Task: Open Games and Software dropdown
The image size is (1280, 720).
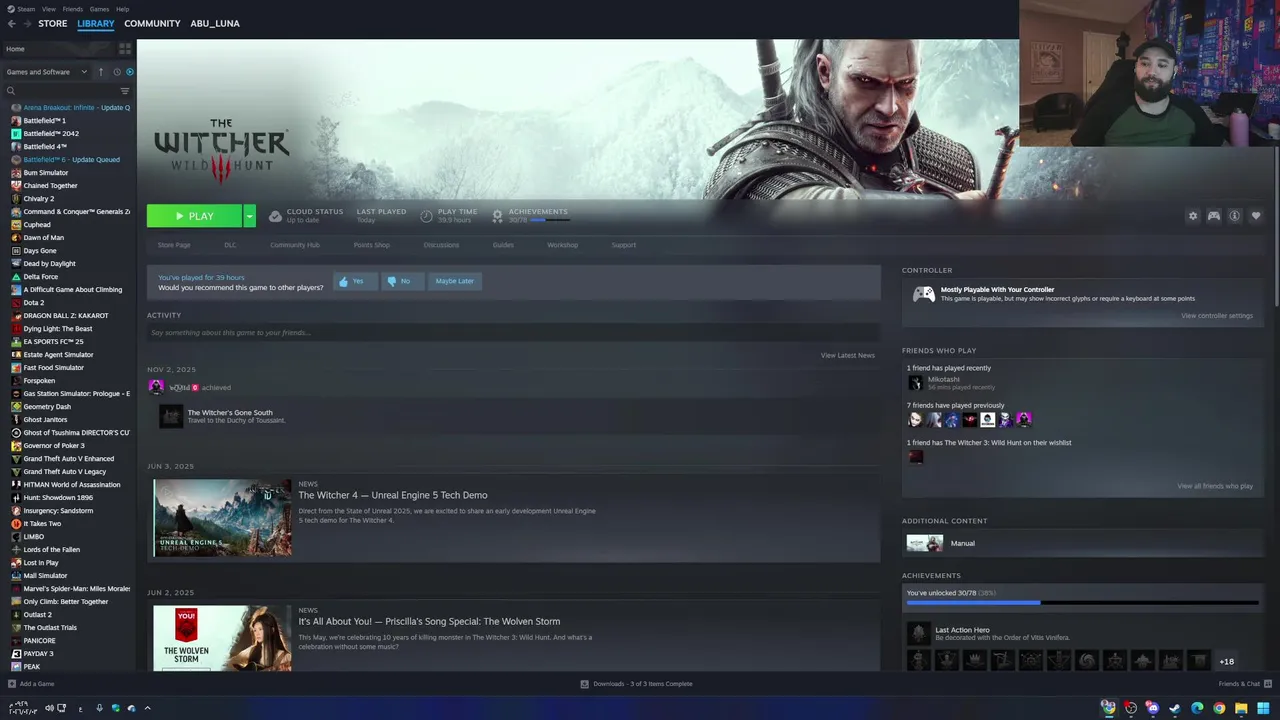Action: [x=46, y=72]
